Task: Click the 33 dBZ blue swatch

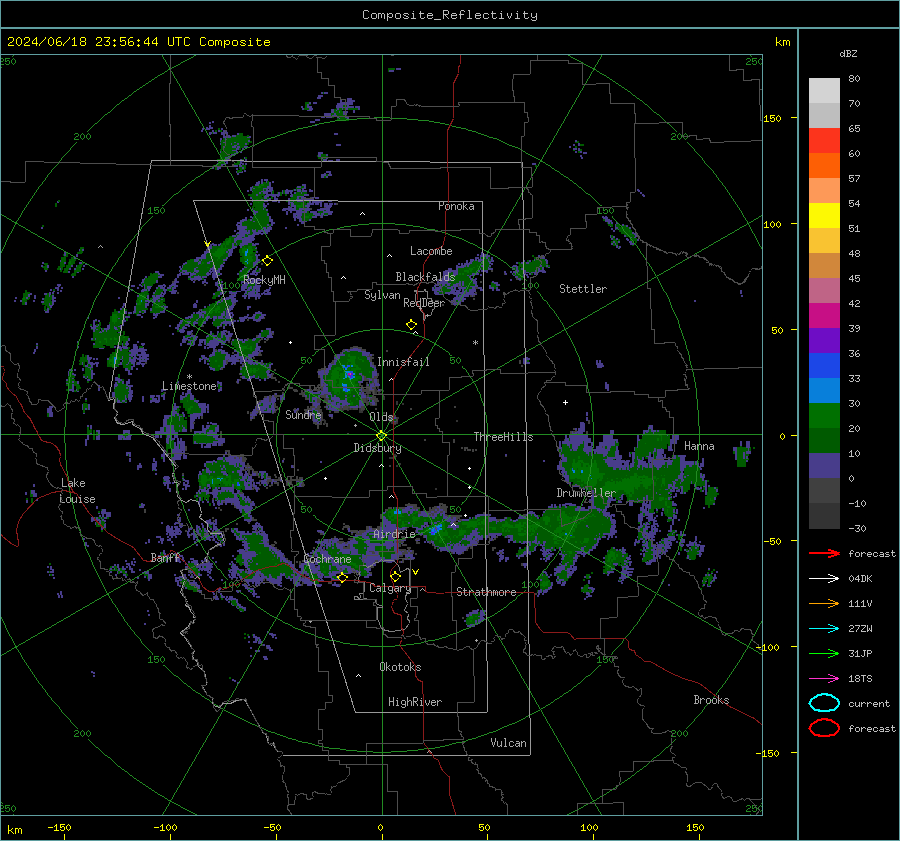Action: click(x=824, y=390)
